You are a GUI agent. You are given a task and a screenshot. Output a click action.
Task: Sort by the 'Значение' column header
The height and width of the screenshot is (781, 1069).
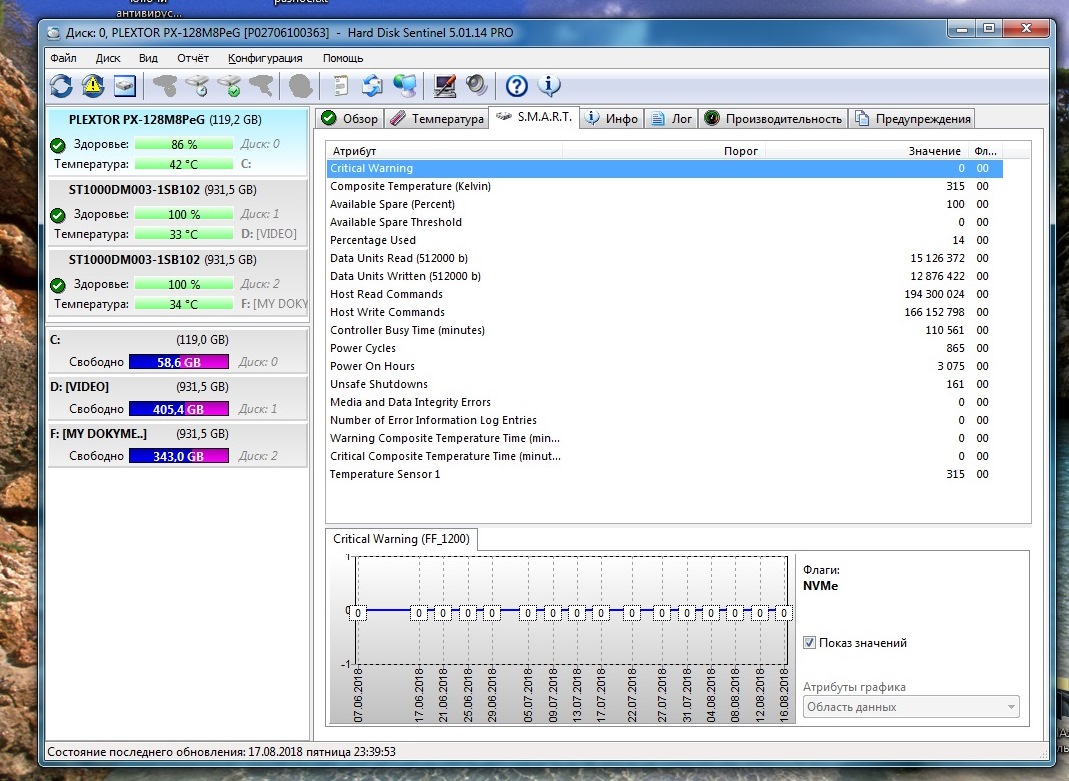click(934, 151)
